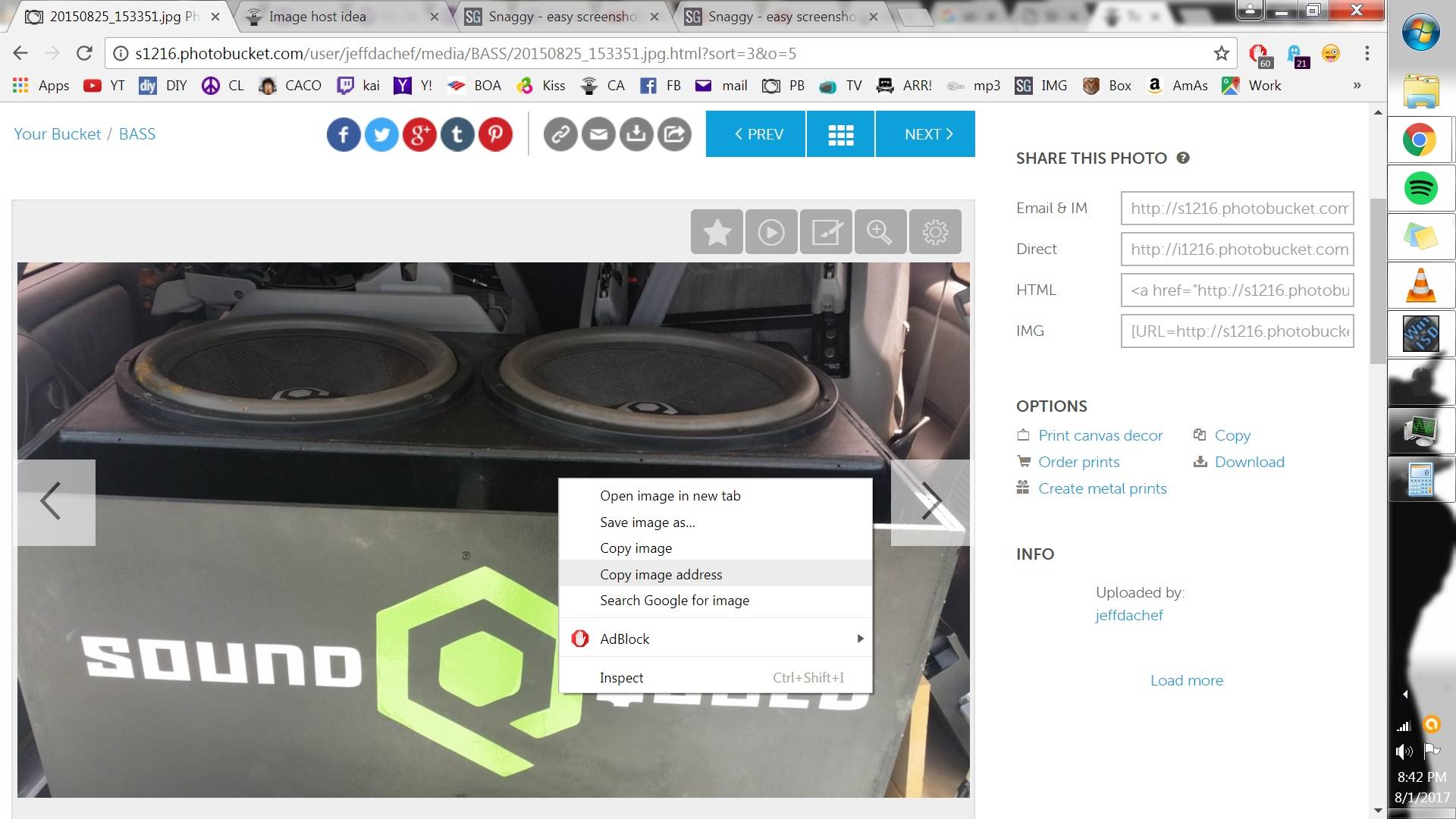Click the help icon beside Share This Photo
1456x819 pixels.
tap(1183, 158)
